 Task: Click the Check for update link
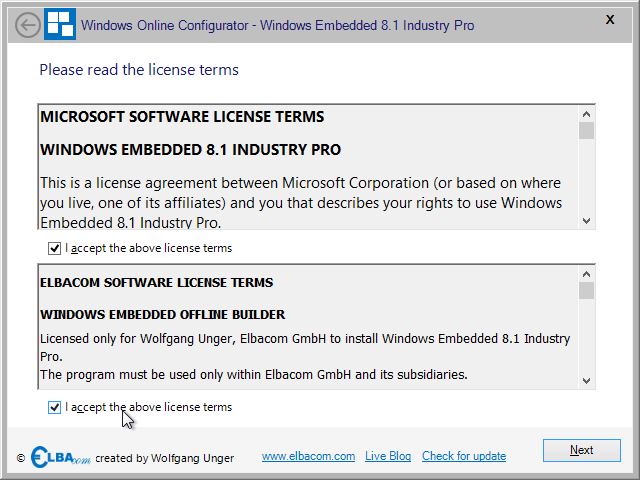(464, 456)
